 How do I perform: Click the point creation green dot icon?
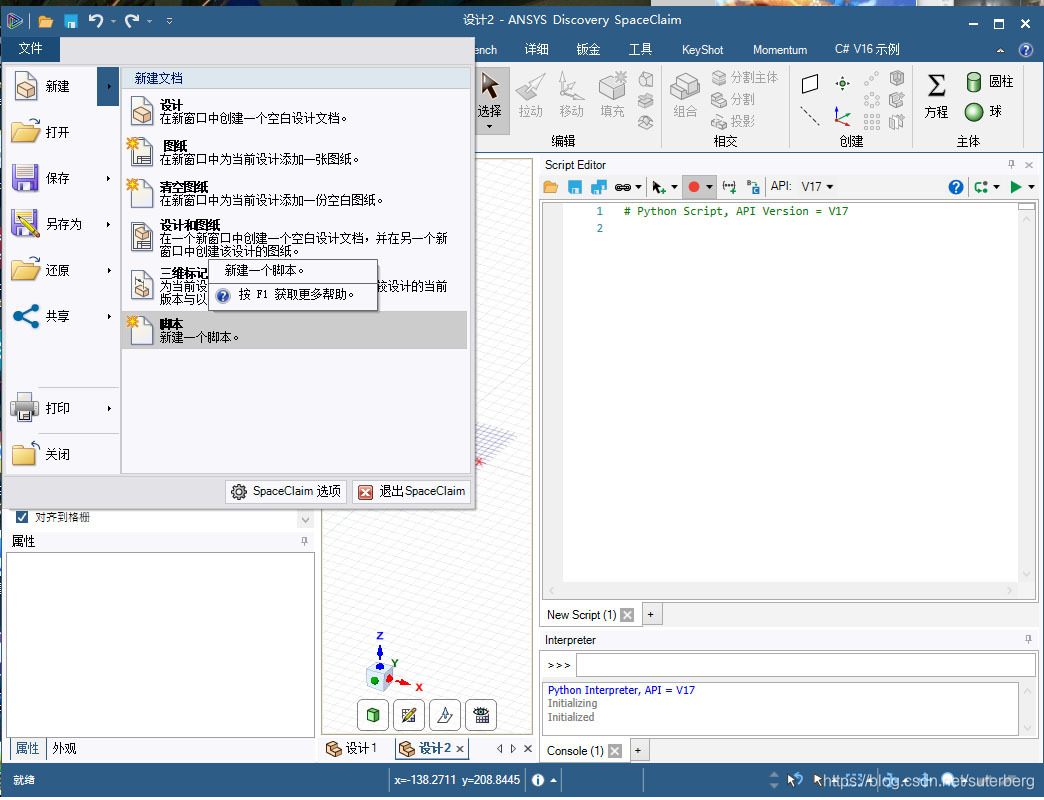842,83
